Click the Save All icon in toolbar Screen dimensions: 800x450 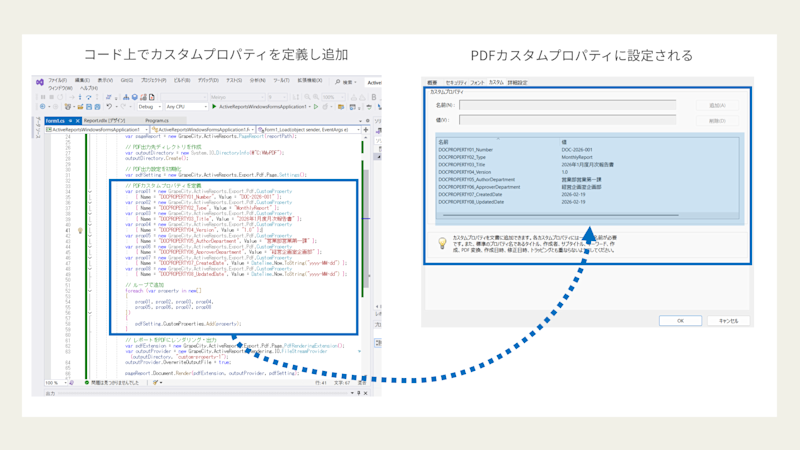pos(97,107)
